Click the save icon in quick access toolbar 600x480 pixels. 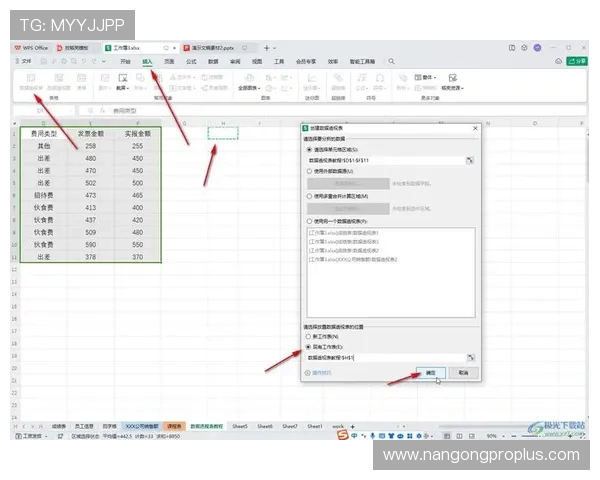point(44,61)
